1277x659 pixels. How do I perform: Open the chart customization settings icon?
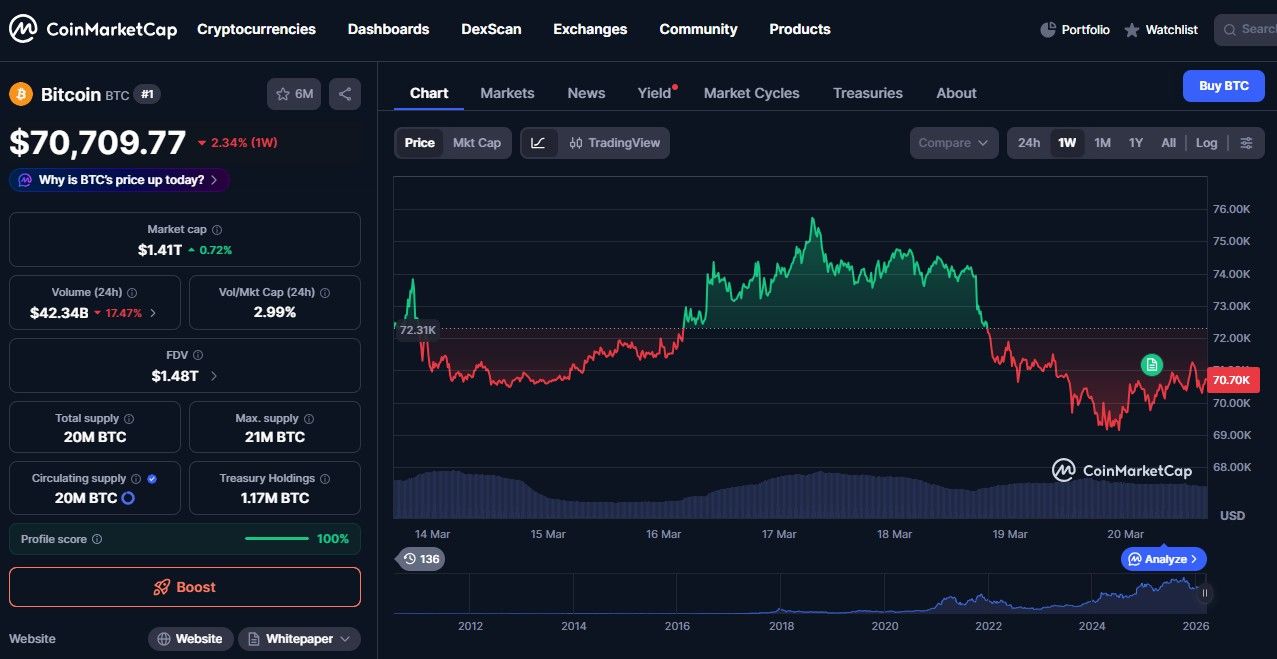point(1246,142)
